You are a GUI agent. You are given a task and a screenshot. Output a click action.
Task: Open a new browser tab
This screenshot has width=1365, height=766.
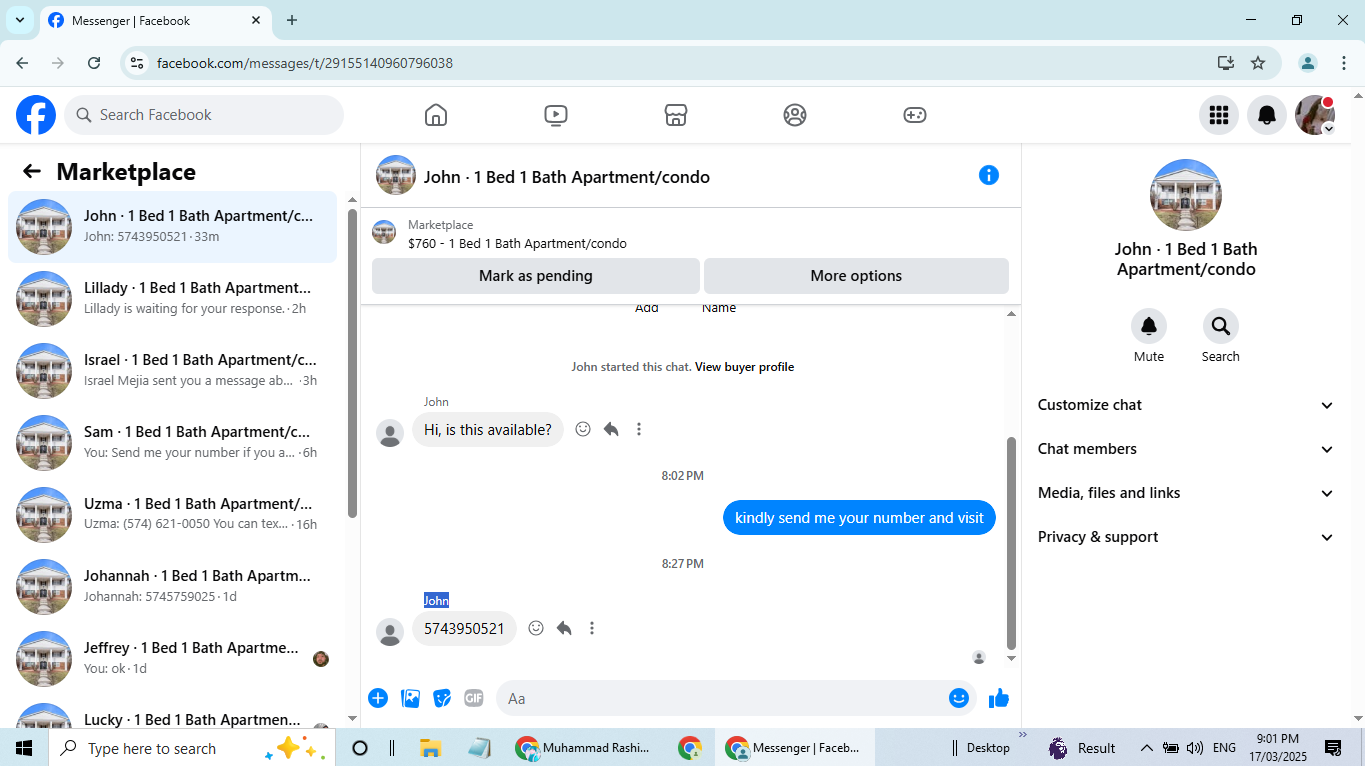[292, 20]
